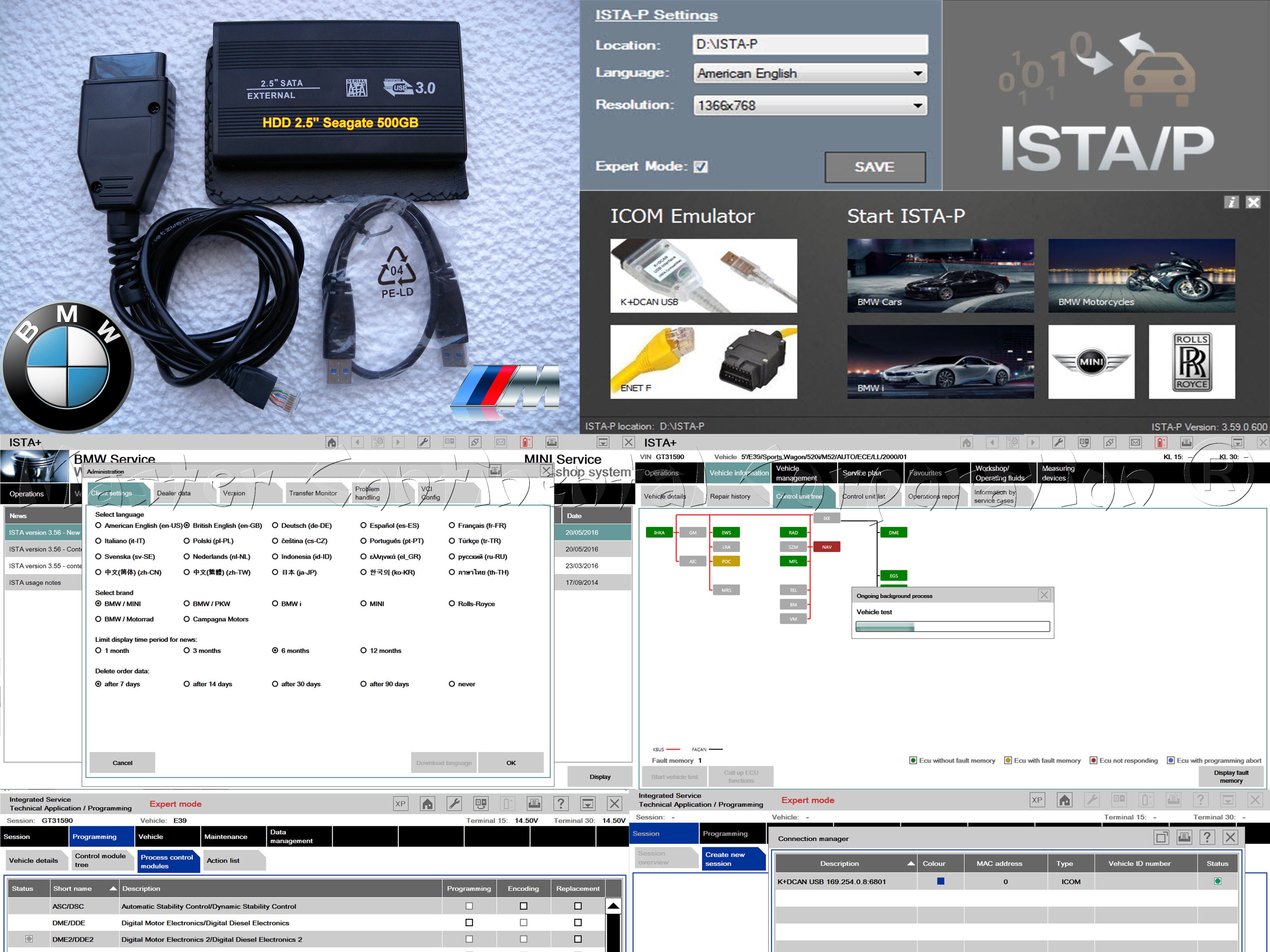Click red battery icon in control unit tree window
The width and height of the screenshot is (1270, 952).
point(1161,442)
